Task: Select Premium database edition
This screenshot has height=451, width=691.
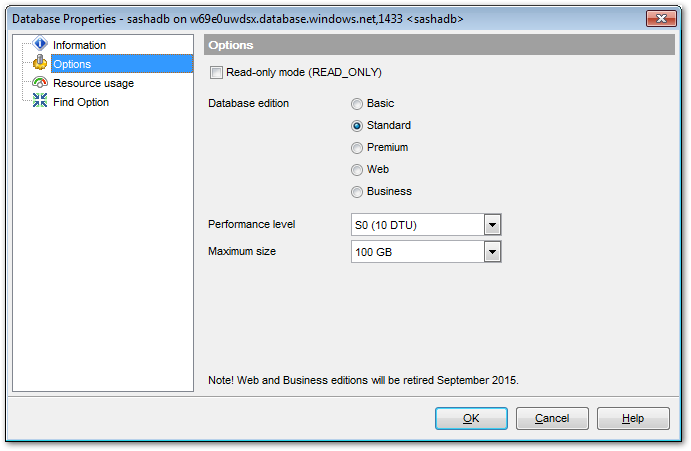Action: pos(357,147)
